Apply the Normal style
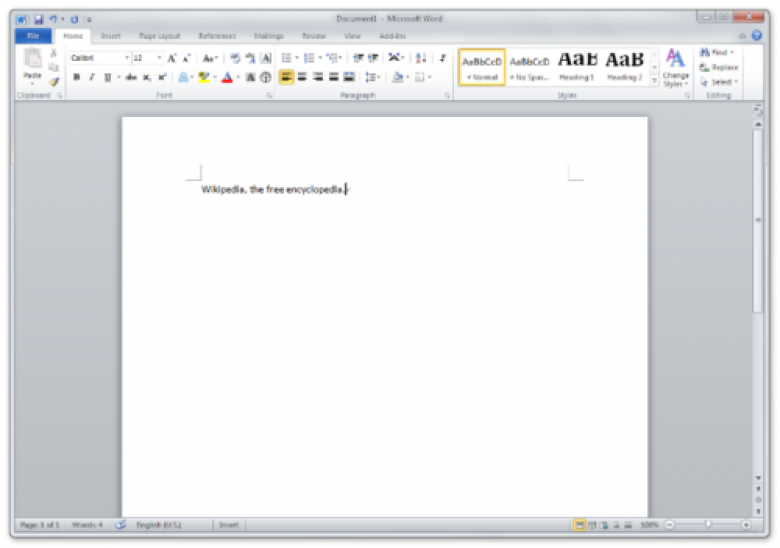The image size is (780, 548). 482,67
